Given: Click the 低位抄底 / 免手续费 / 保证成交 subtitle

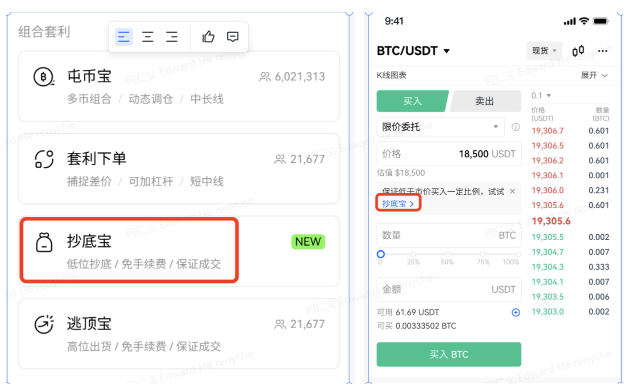Looking at the screenshot, I should pyautogui.click(x=144, y=264).
